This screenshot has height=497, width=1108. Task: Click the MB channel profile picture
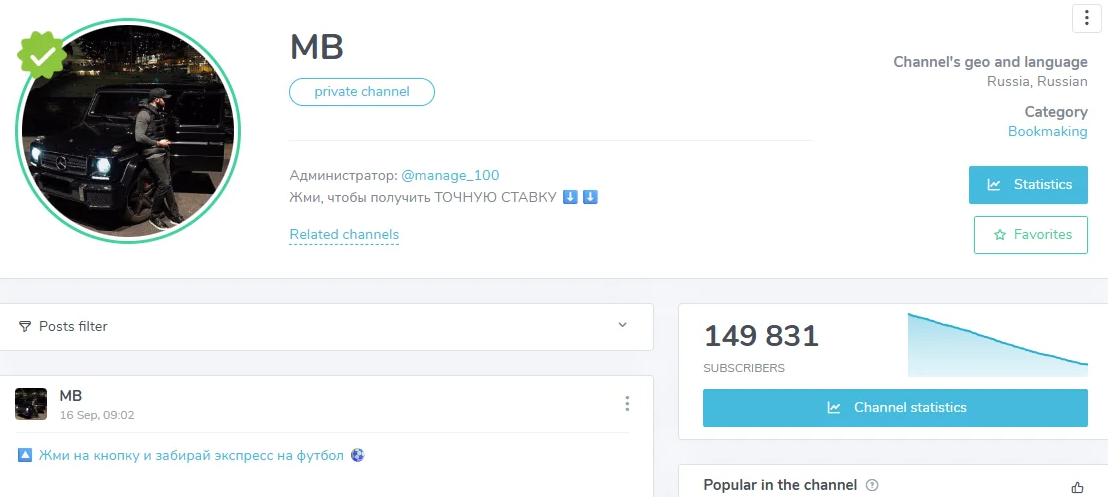tap(128, 133)
